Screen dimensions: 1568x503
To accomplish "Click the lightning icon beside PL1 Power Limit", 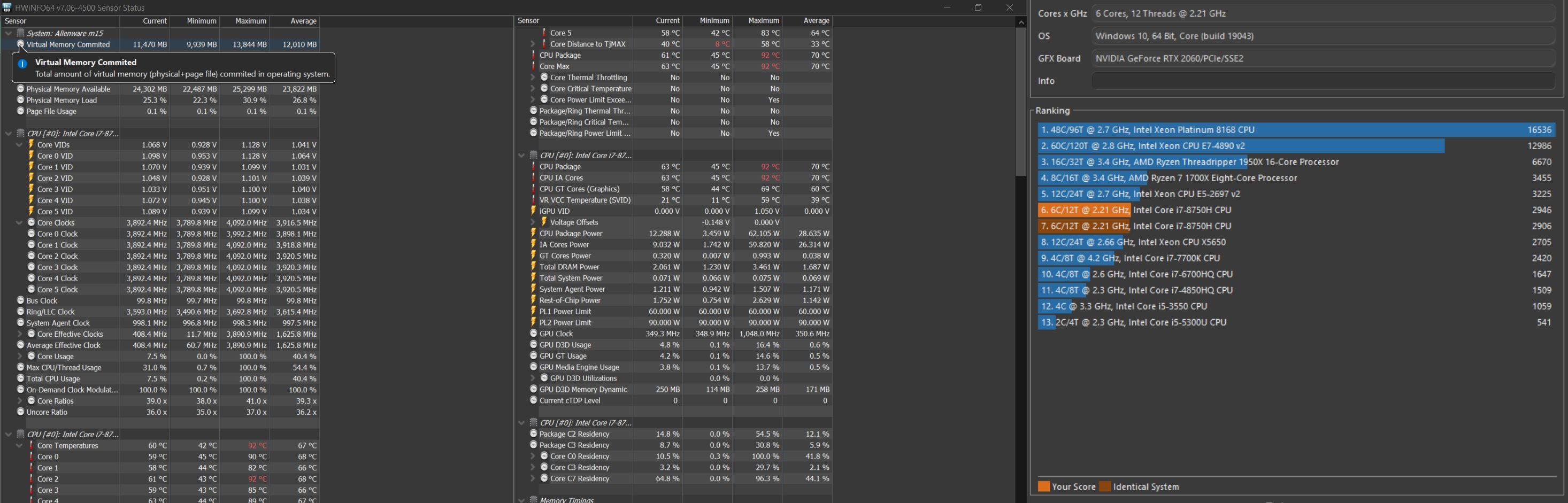I will tap(533, 312).
